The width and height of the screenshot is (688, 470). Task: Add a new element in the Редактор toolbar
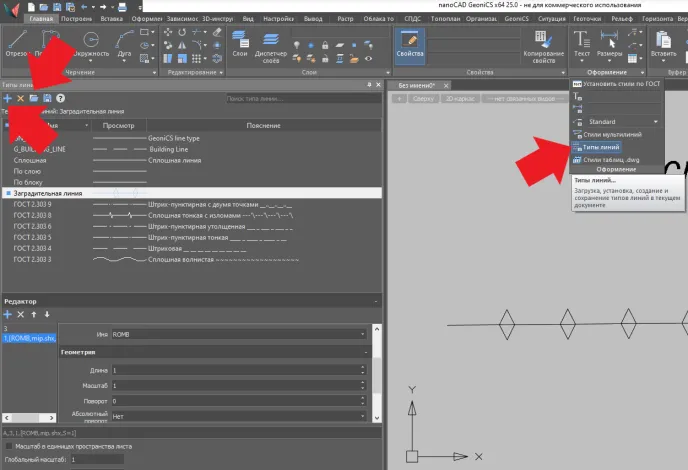[7, 314]
